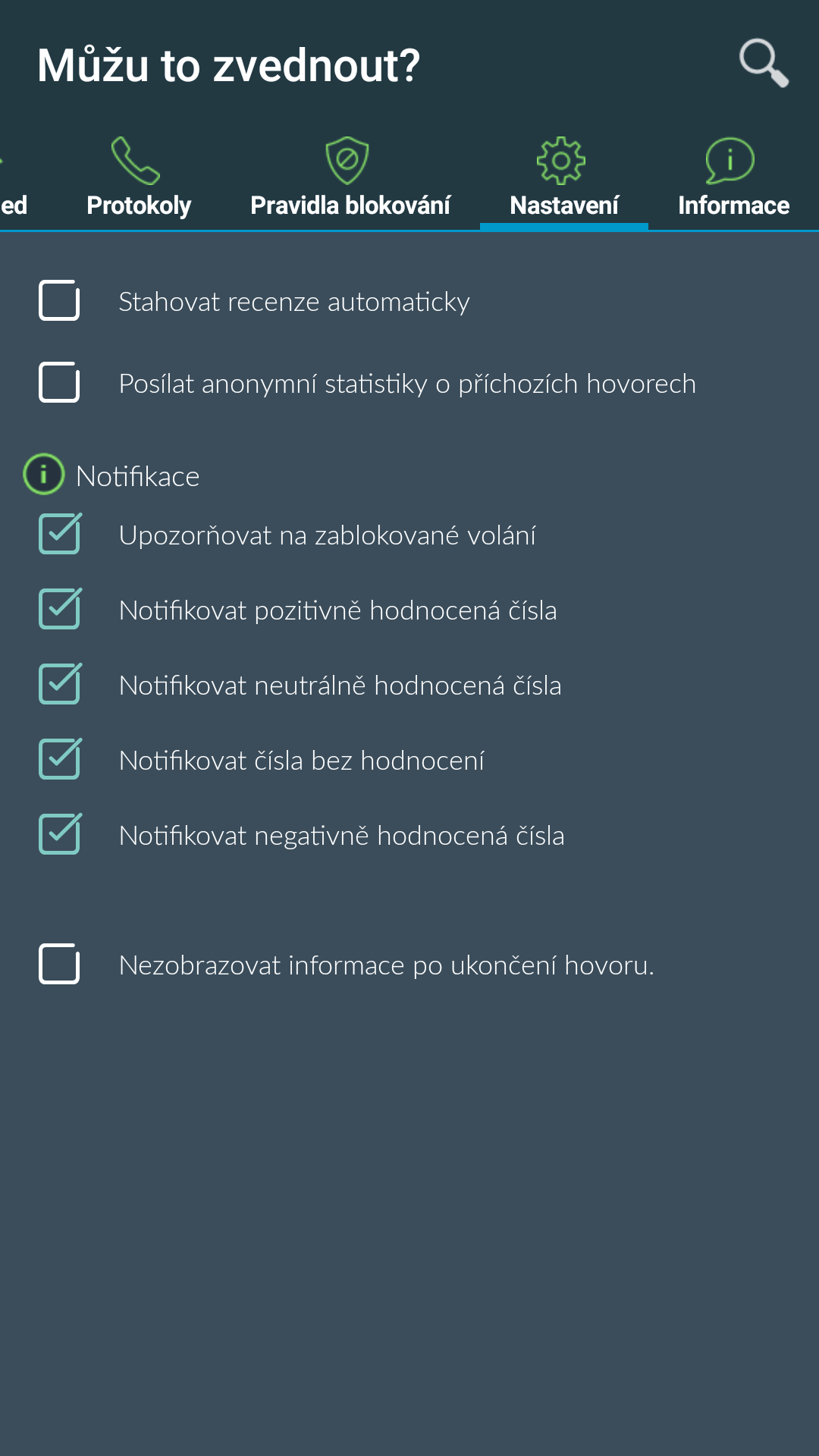The width and height of the screenshot is (819, 1456).
Task: Click the green info icon beside Notifikace
Action: point(44,475)
